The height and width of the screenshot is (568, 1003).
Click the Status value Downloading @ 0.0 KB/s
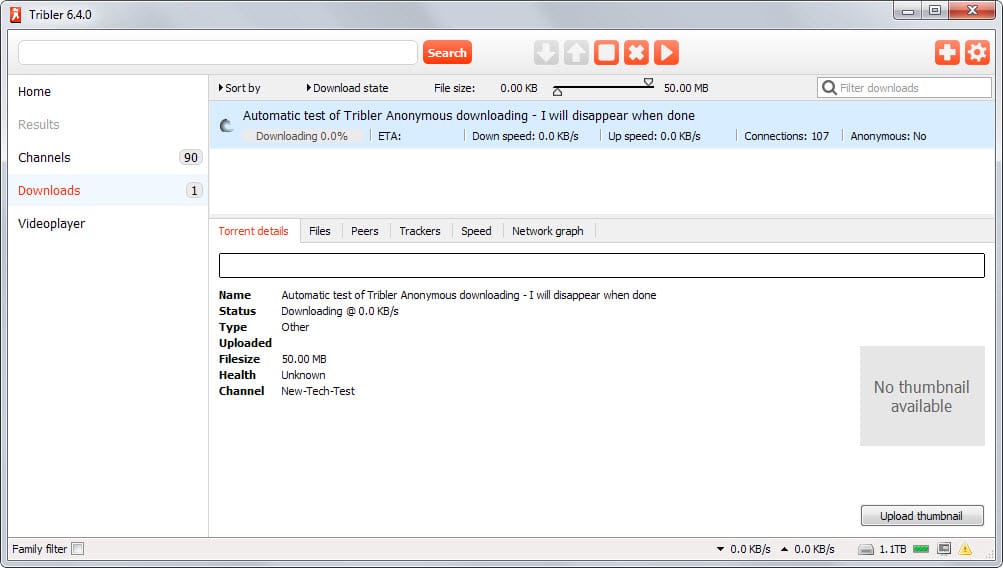340,311
